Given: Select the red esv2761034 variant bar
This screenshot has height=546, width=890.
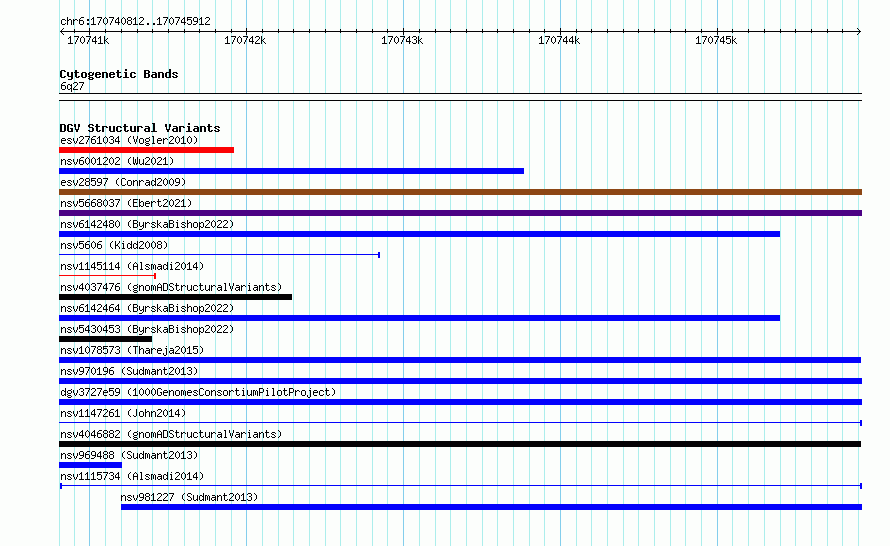Looking at the screenshot, I should pyautogui.click(x=146, y=150).
